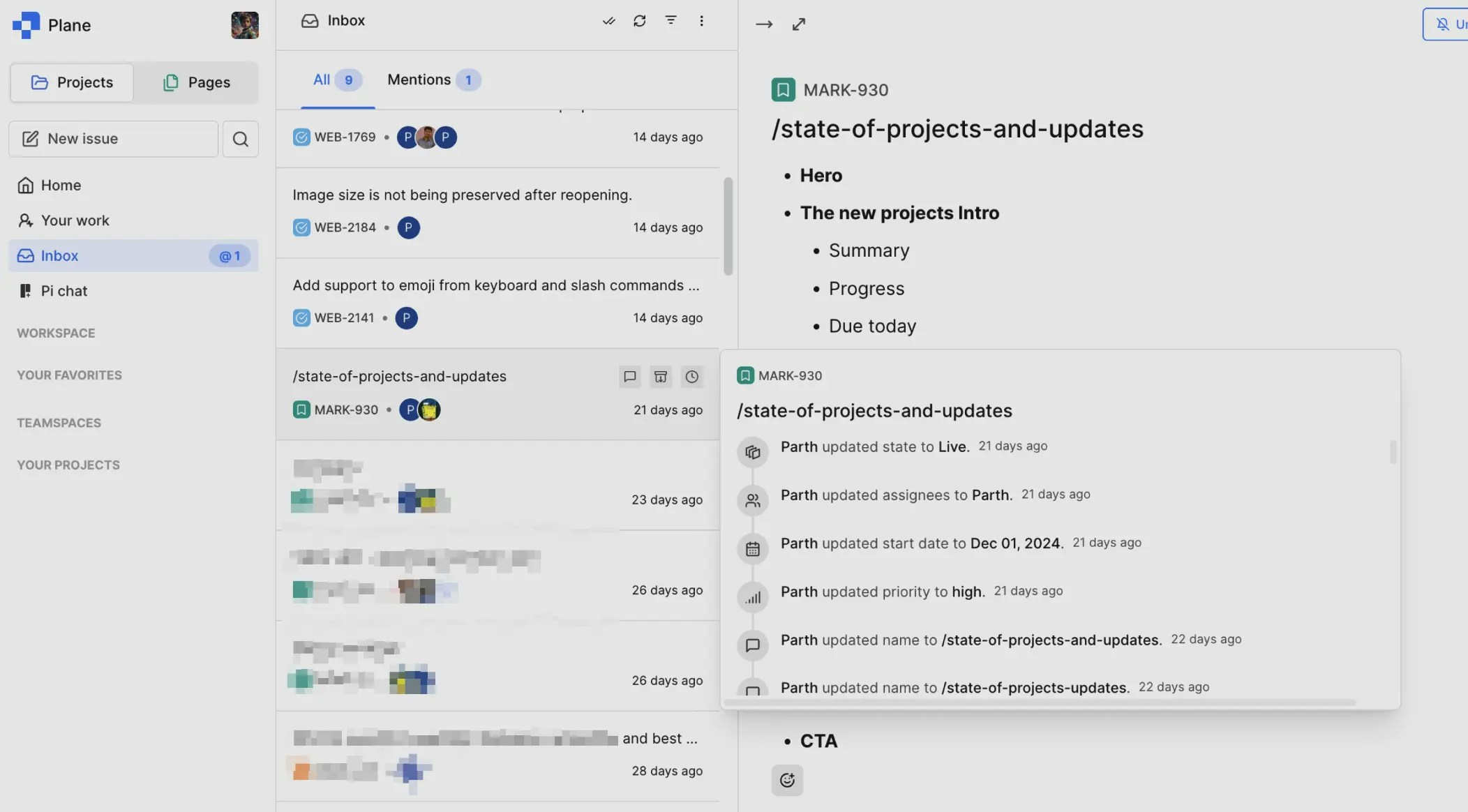The image size is (1468, 812).
Task: Add an emoji reaction to the page
Action: 786,779
